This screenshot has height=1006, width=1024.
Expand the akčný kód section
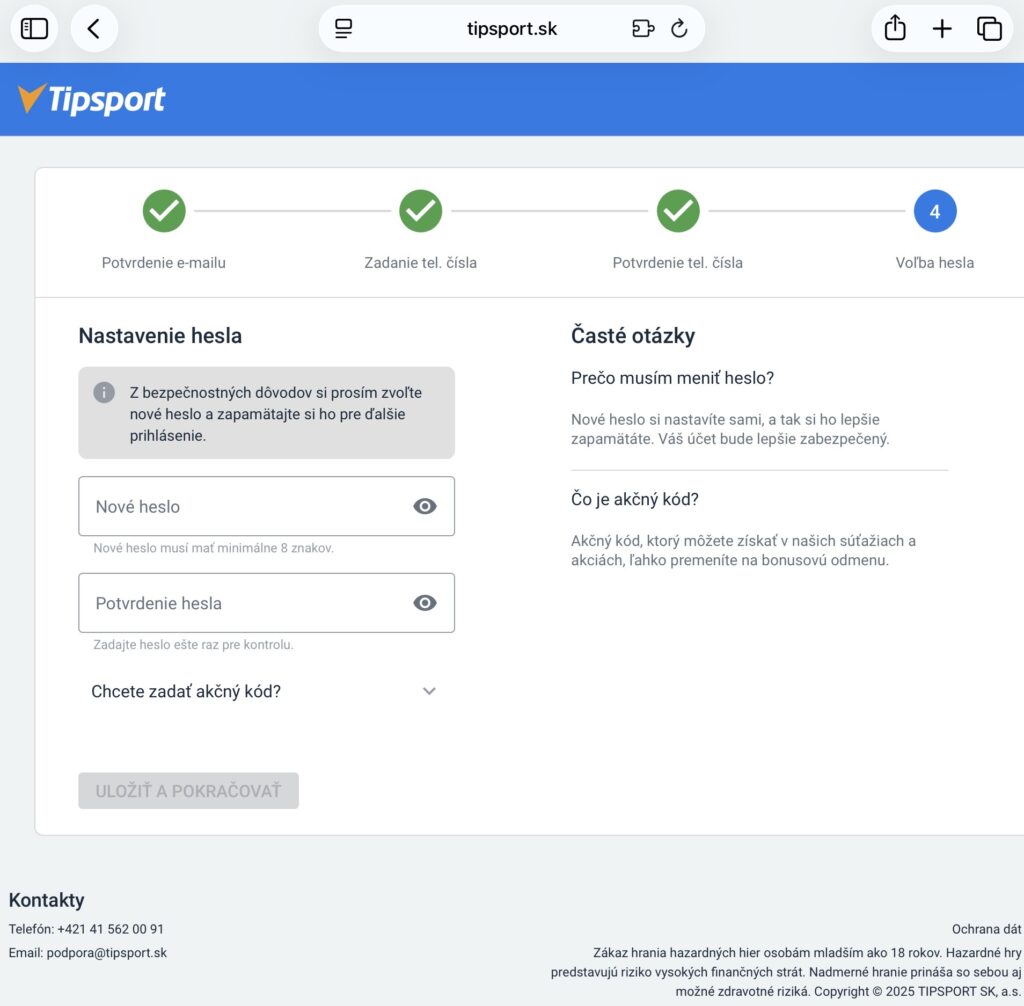tap(429, 691)
